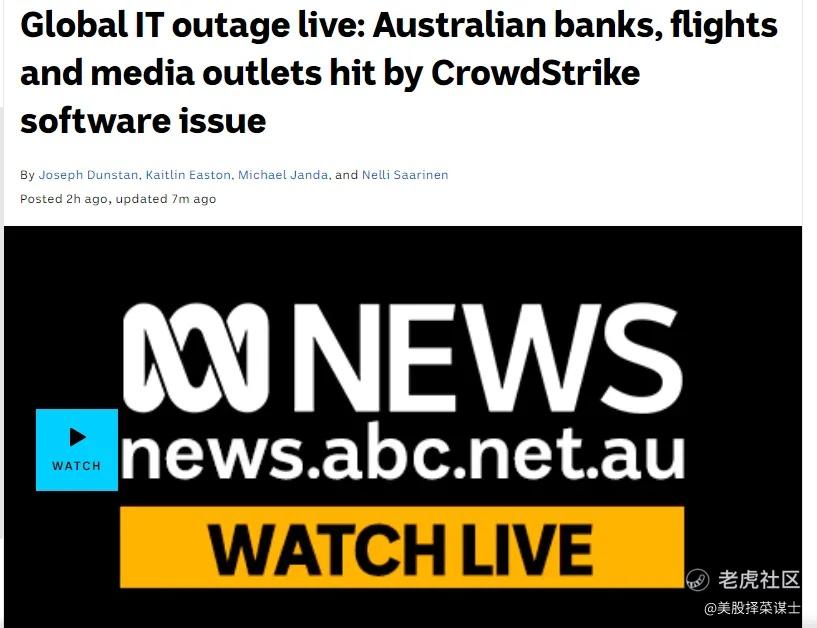Click the Global IT outage headline
The width and height of the screenshot is (817, 628).
(399, 73)
